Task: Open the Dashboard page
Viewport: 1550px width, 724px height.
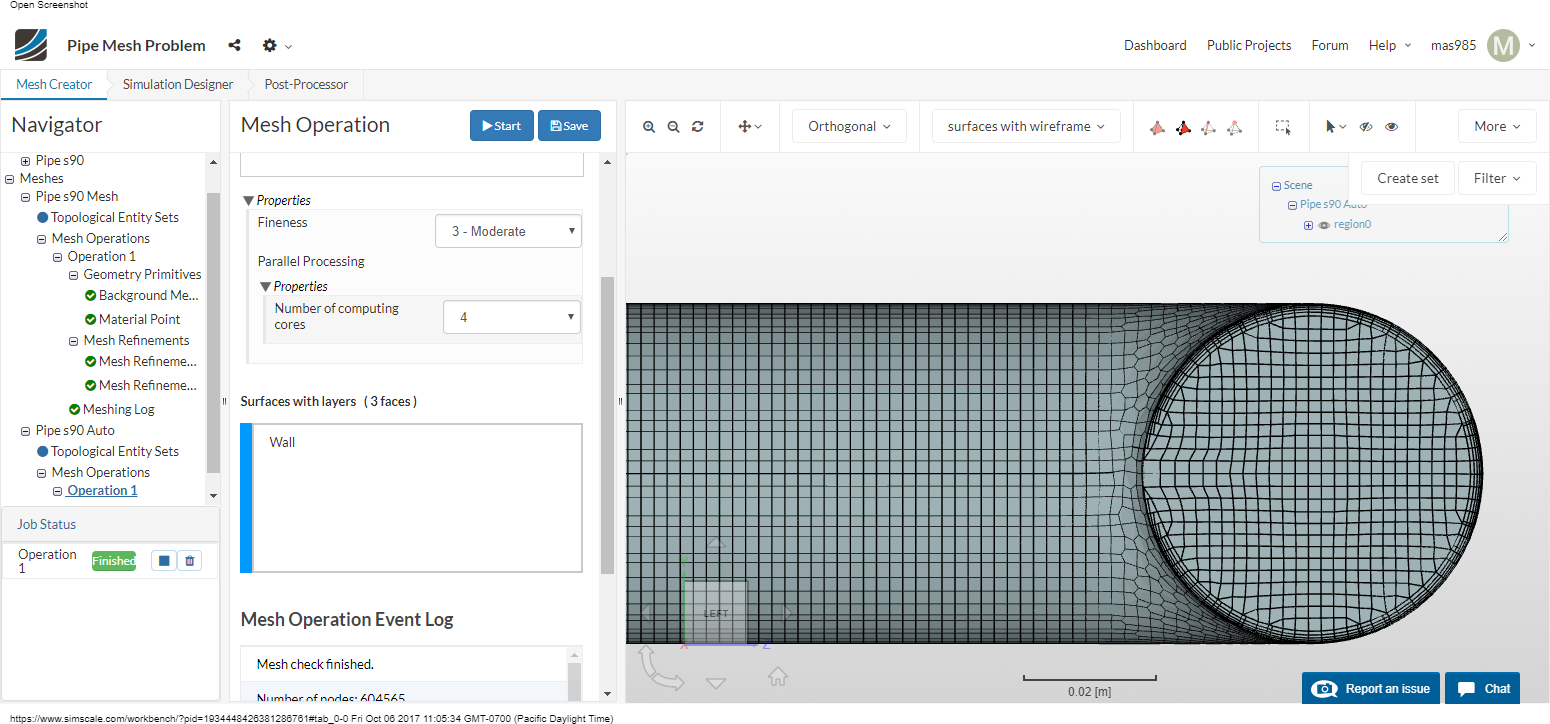Action: pyautogui.click(x=1155, y=45)
